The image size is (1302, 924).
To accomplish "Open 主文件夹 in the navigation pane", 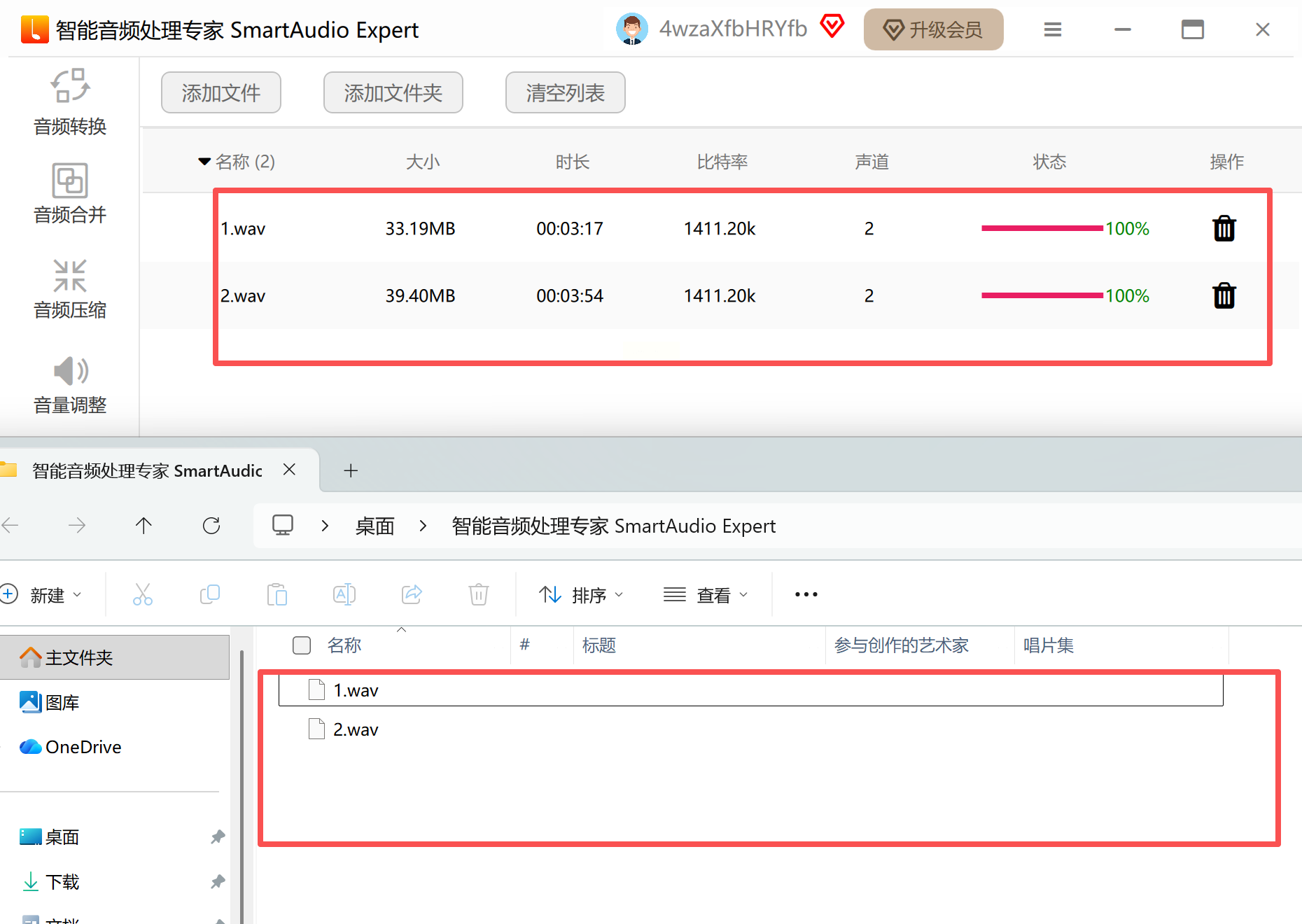I will point(115,657).
